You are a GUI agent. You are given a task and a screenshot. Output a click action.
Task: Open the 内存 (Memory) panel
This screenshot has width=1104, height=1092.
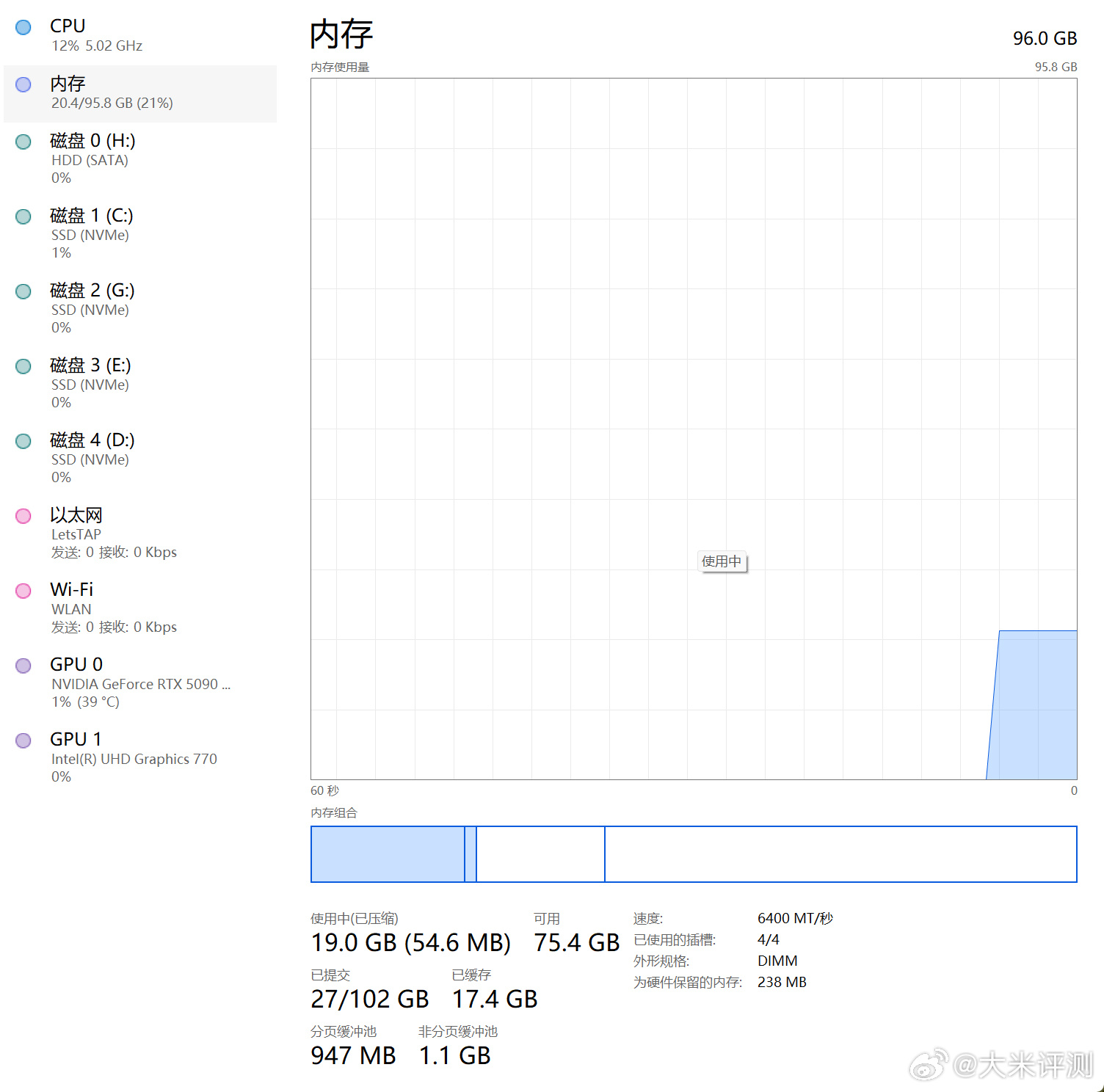23,84
